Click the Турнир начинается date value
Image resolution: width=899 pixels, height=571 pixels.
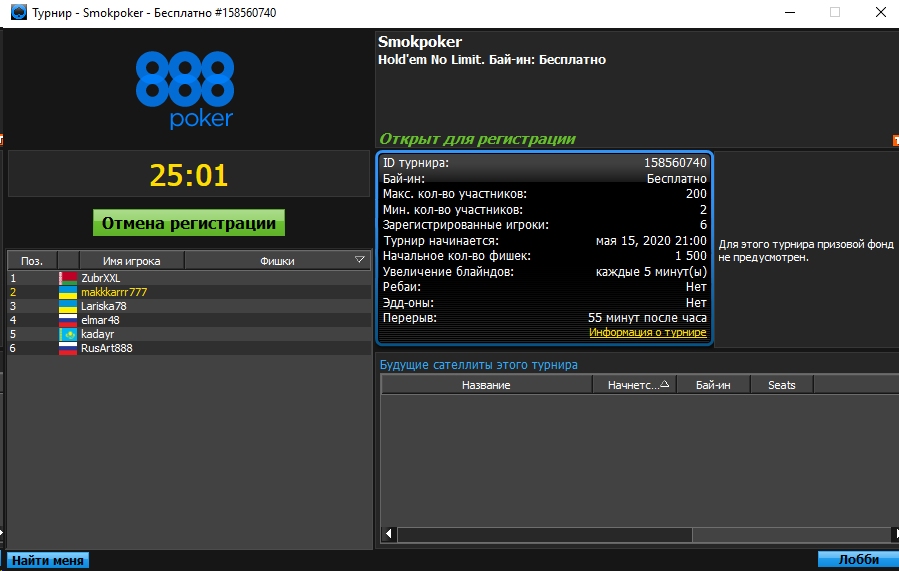point(651,241)
